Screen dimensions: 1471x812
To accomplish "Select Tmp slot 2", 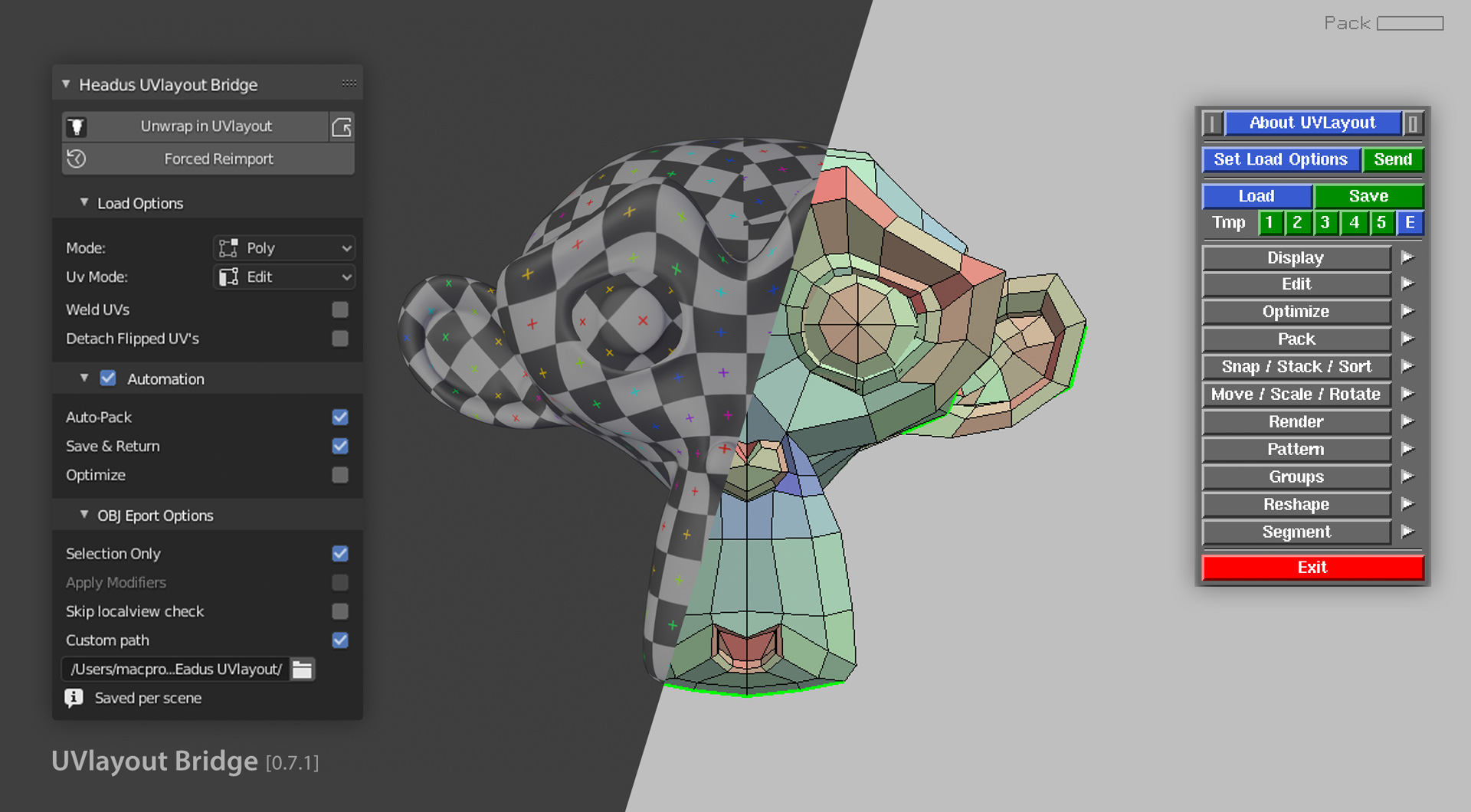I will coord(1297,223).
